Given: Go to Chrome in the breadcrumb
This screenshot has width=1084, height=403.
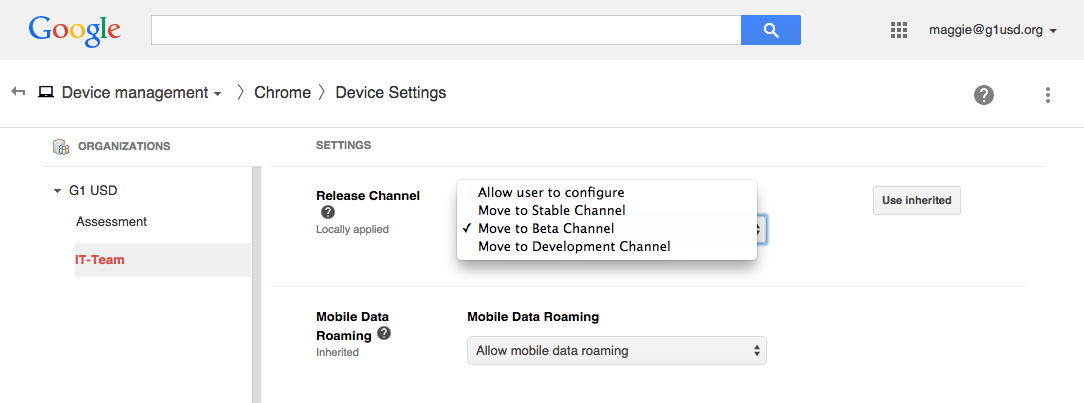Looking at the screenshot, I should (282, 93).
